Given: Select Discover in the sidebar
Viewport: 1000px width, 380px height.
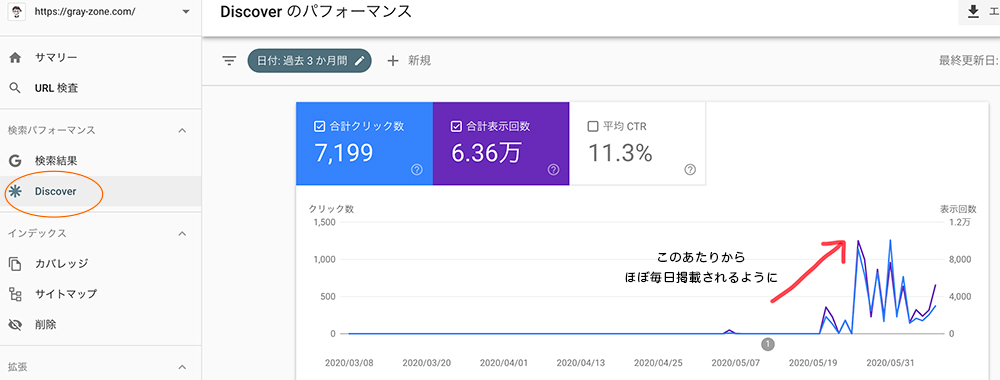Looking at the screenshot, I should [55, 191].
